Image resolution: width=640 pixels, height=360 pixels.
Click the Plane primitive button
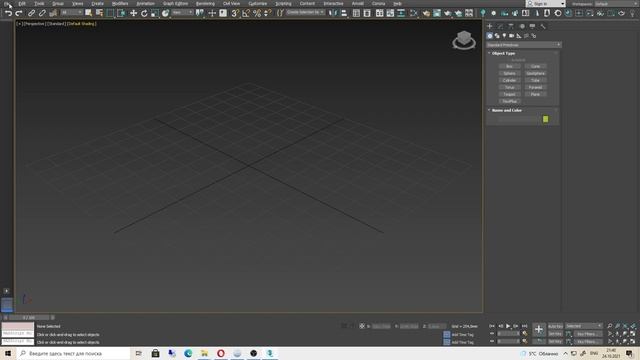point(536,94)
